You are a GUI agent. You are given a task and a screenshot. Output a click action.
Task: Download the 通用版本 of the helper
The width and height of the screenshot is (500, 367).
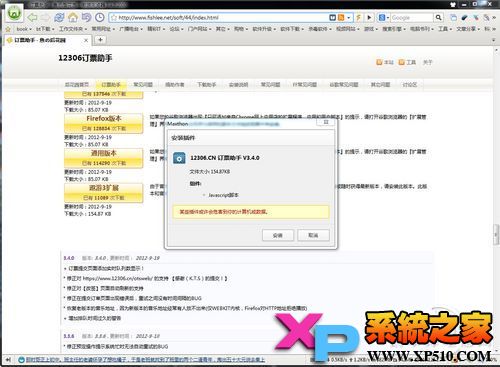pos(104,158)
